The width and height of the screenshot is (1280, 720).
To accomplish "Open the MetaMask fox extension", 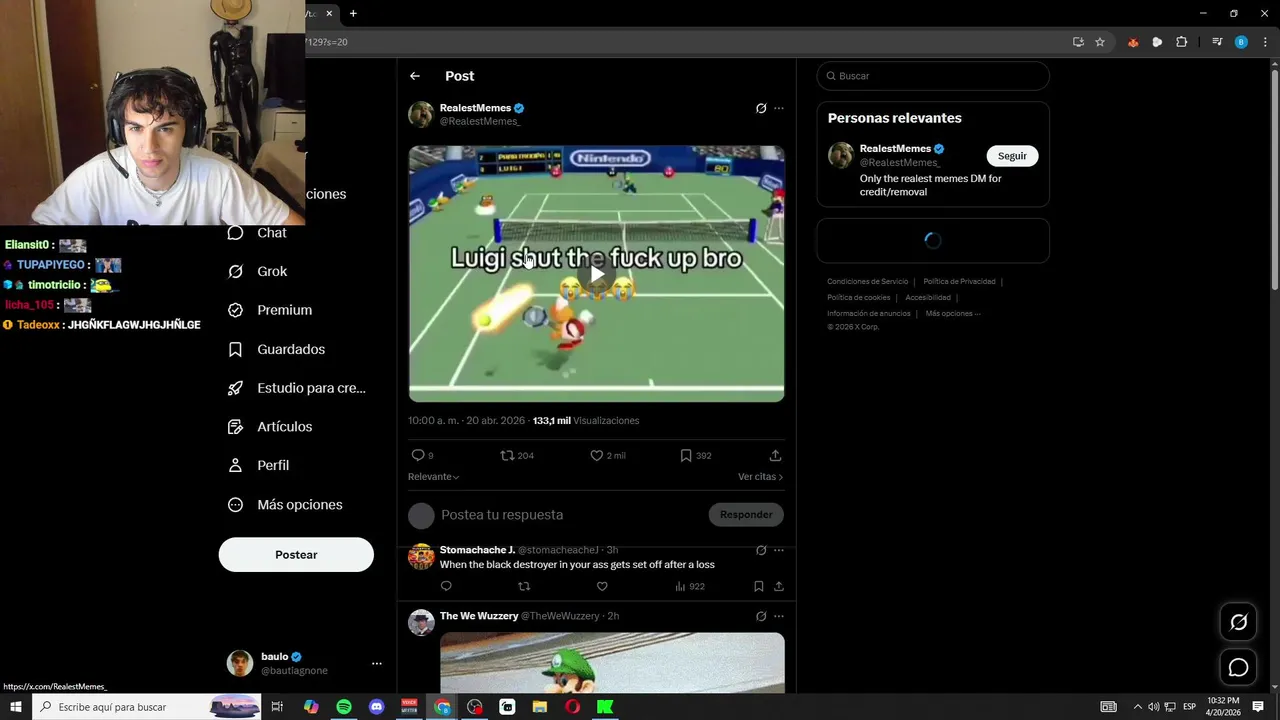I will (x=1133, y=42).
